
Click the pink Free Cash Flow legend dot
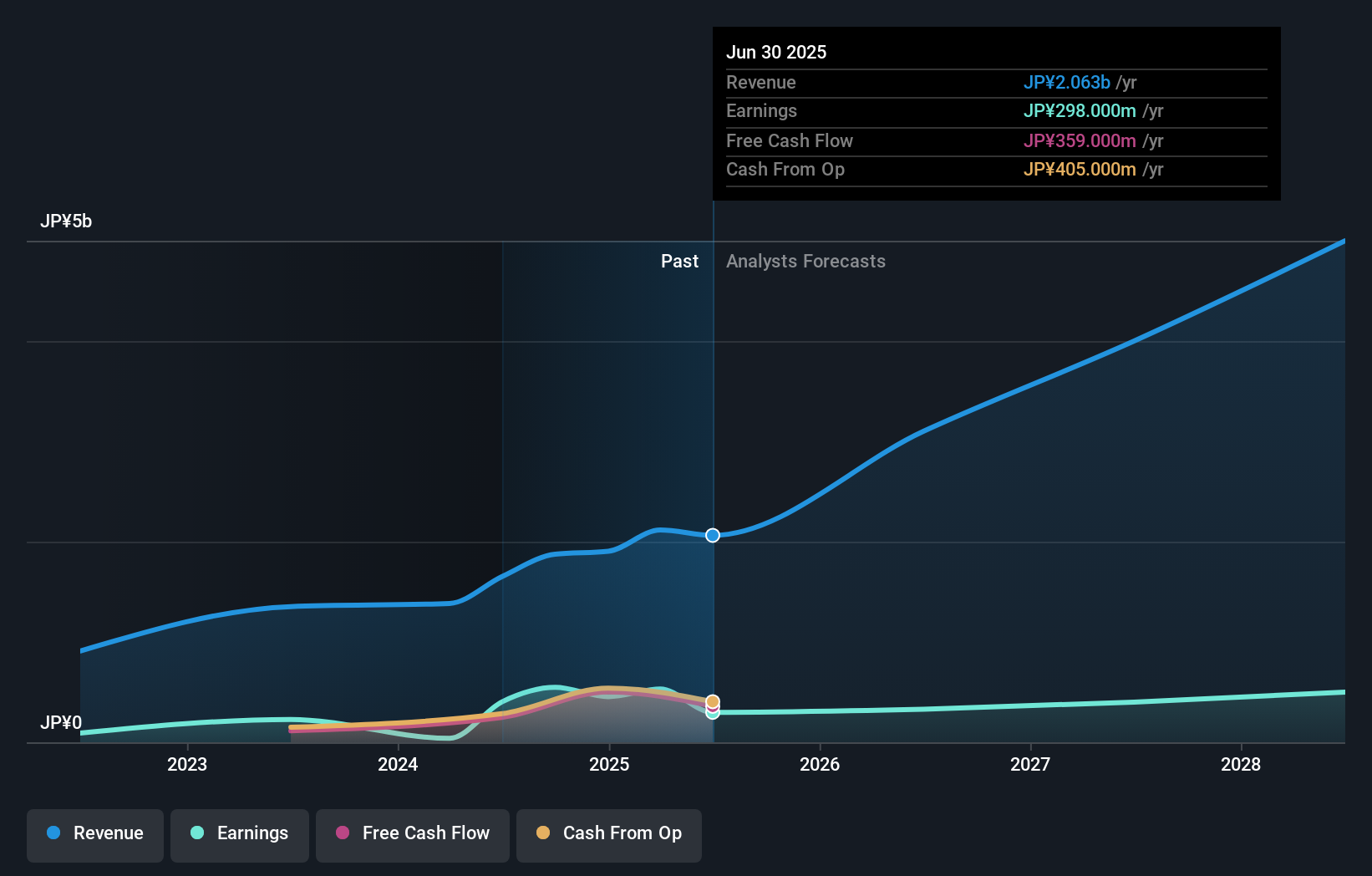342,833
